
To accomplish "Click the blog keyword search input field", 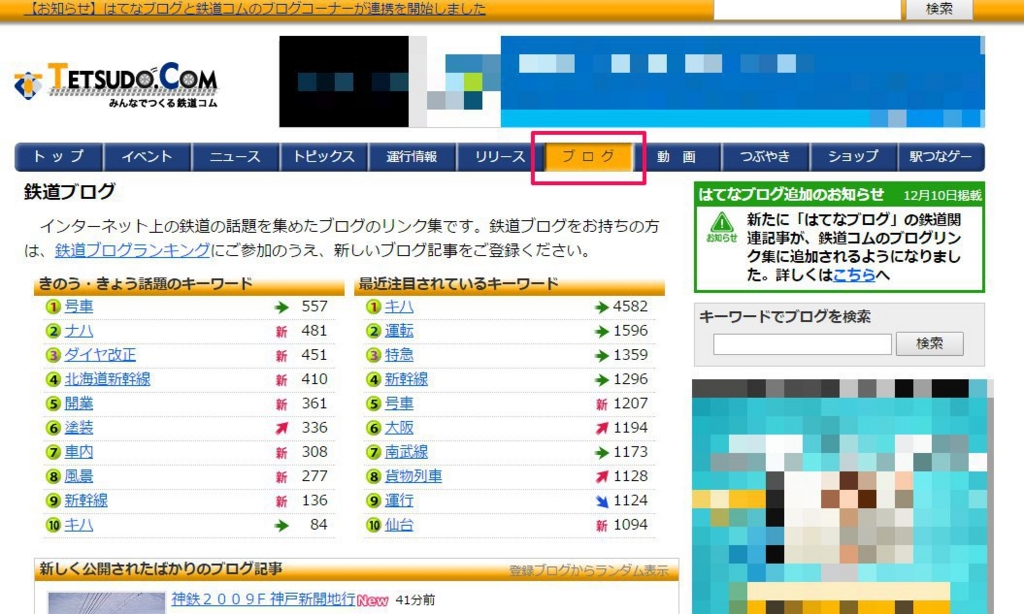I will click(802, 344).
